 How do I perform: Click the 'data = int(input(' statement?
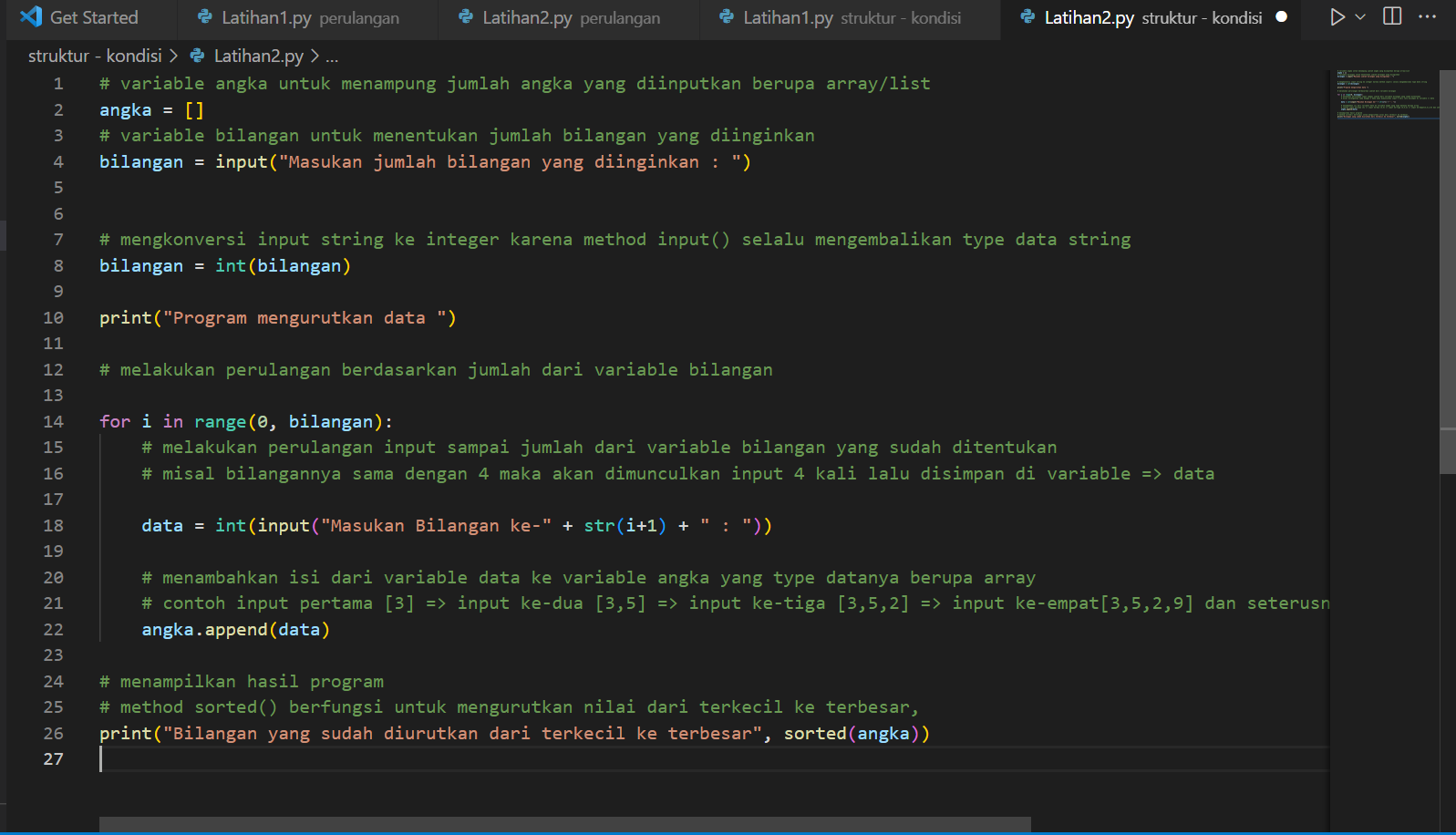tap(457, 525)
